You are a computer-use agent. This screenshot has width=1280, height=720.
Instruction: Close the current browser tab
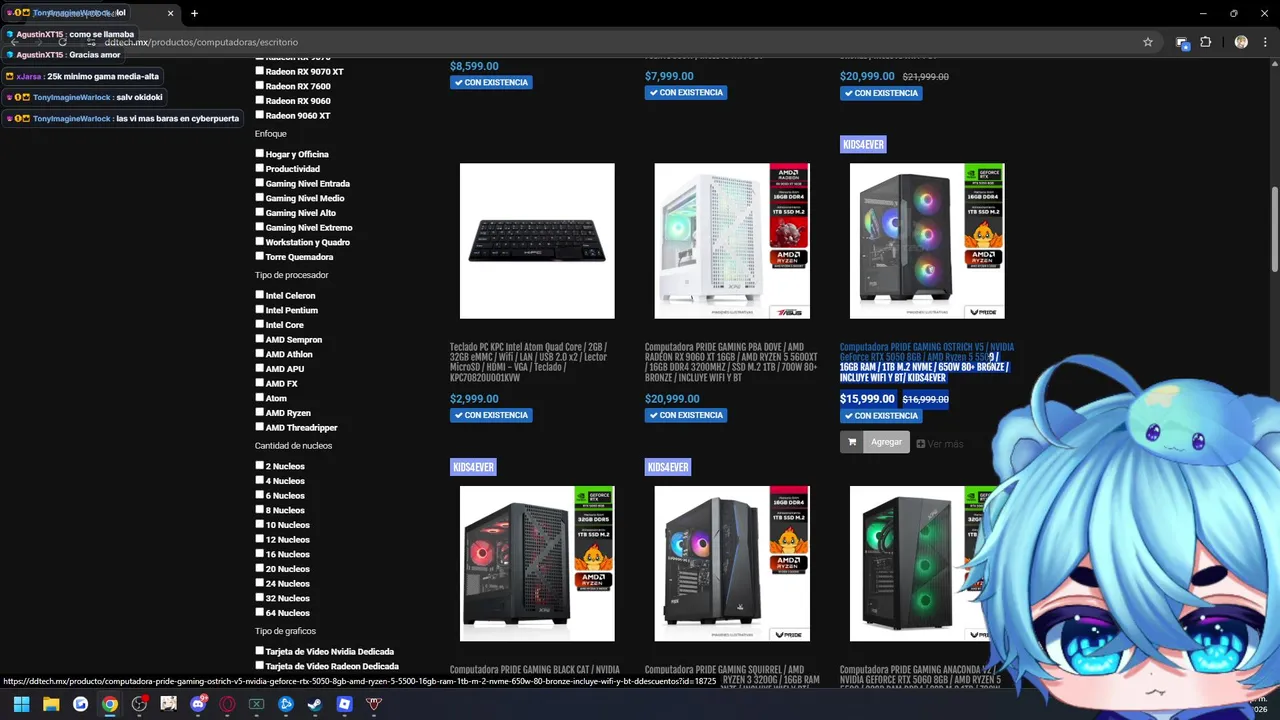(170, 13)
